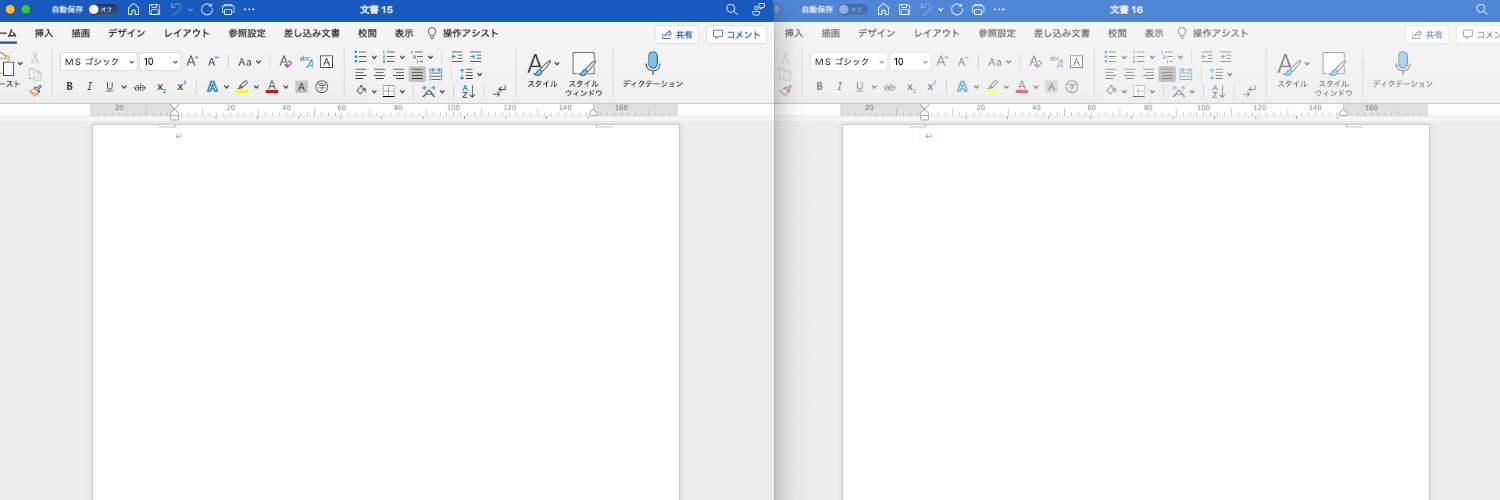Image resolution: width=1500 pixels, height=500 pixels.
Task: Increase indent in 文書 15
Action: (476, 57)
